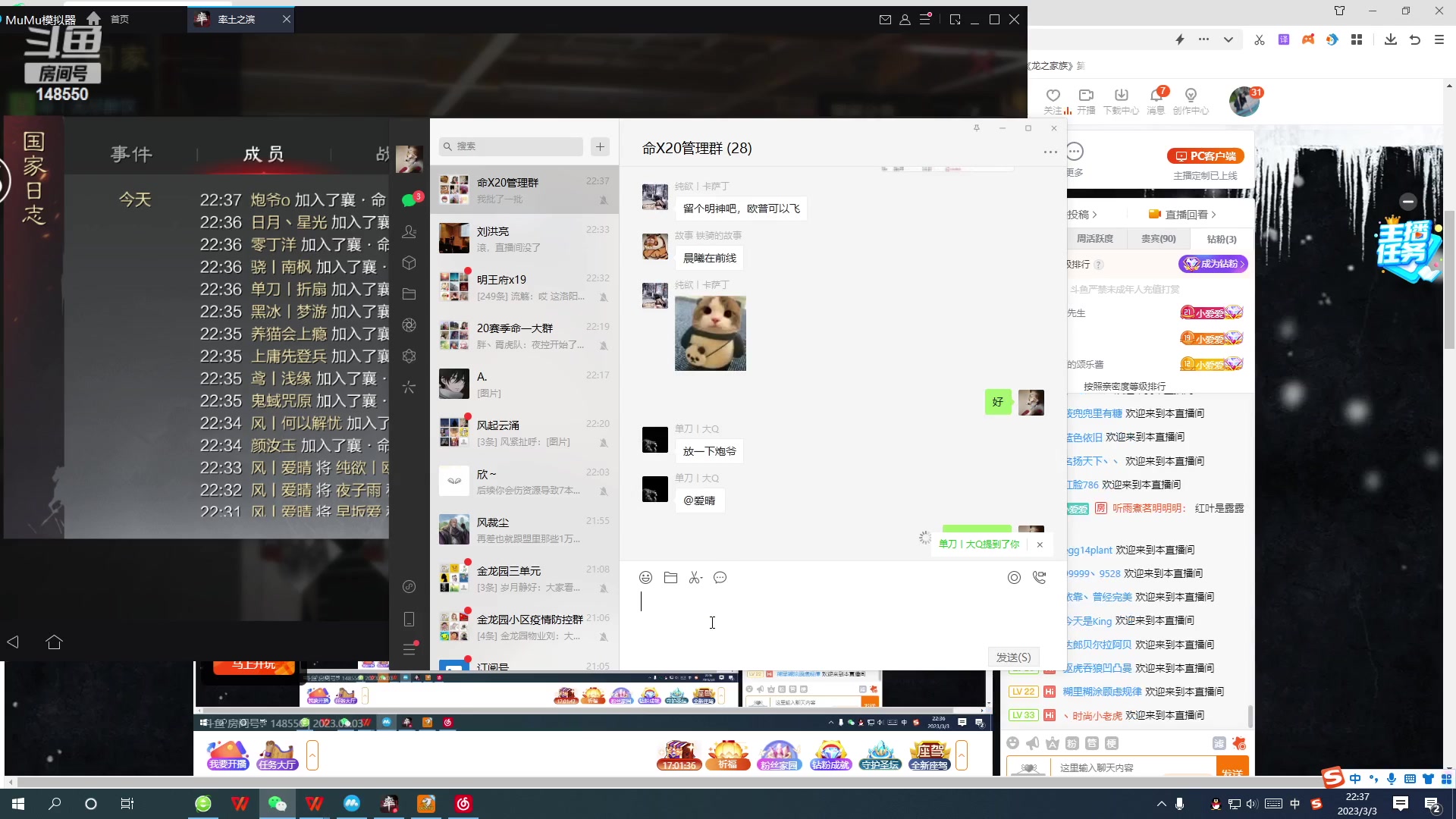Click the WeChat 搜索 search field
The image size is (1456, 819).
coord(511,146)
